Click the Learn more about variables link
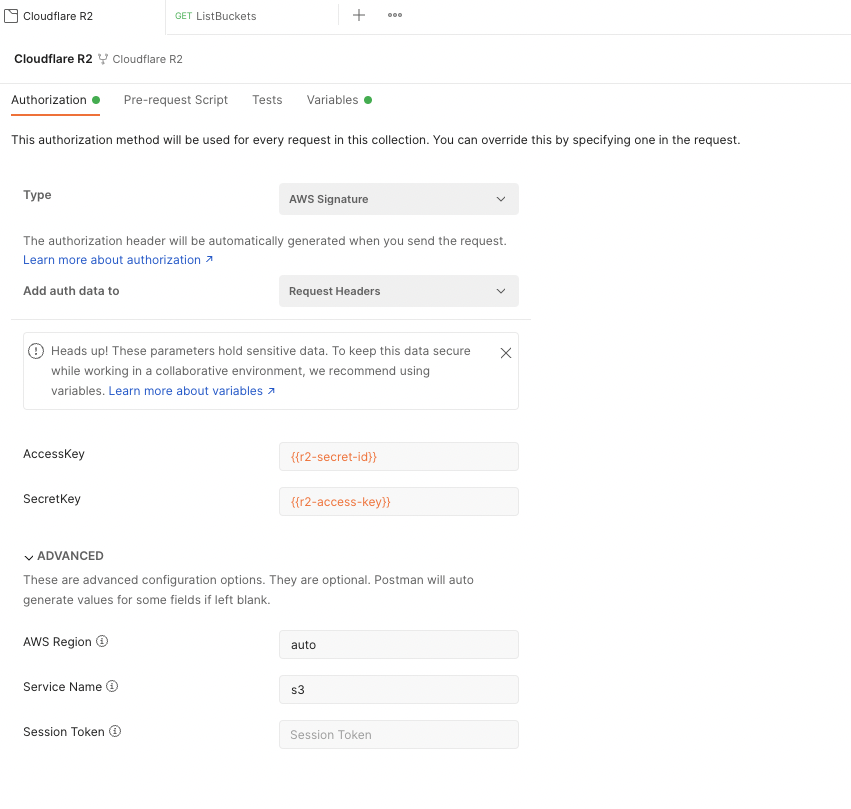 [x=187, y=390]
